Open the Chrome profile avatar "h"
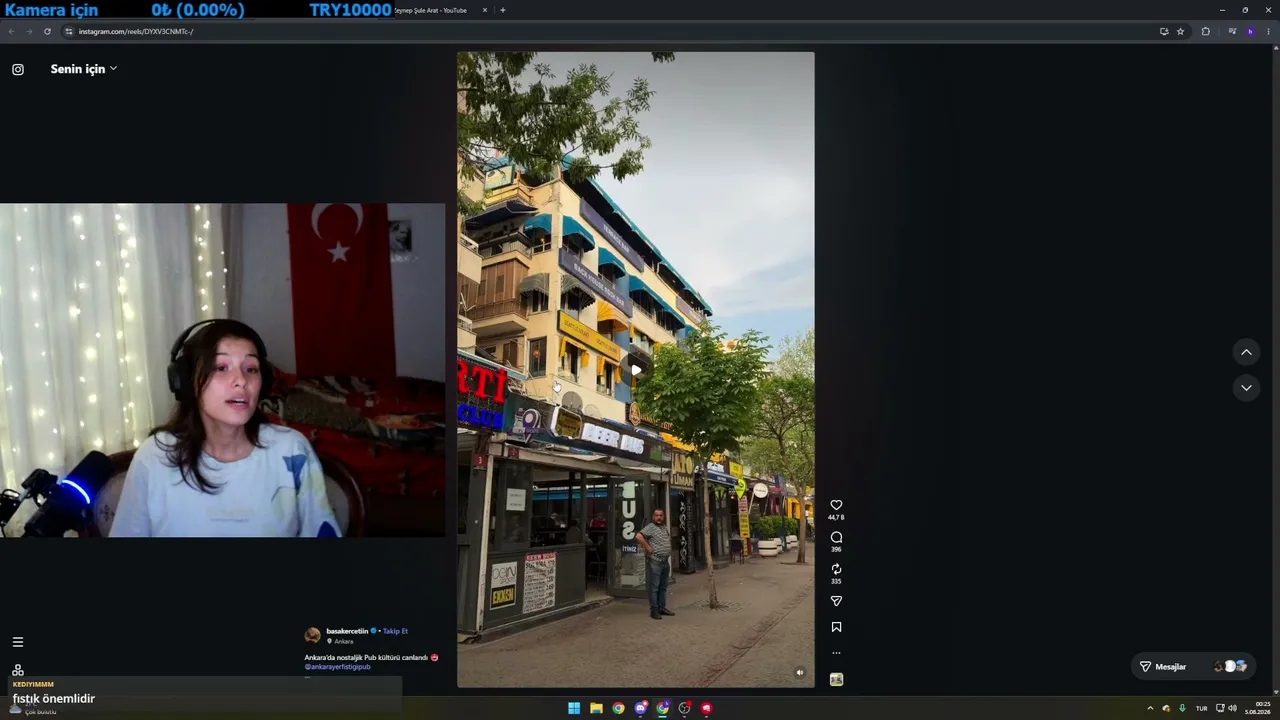1280x720 pixels. tap(1250, 31)
